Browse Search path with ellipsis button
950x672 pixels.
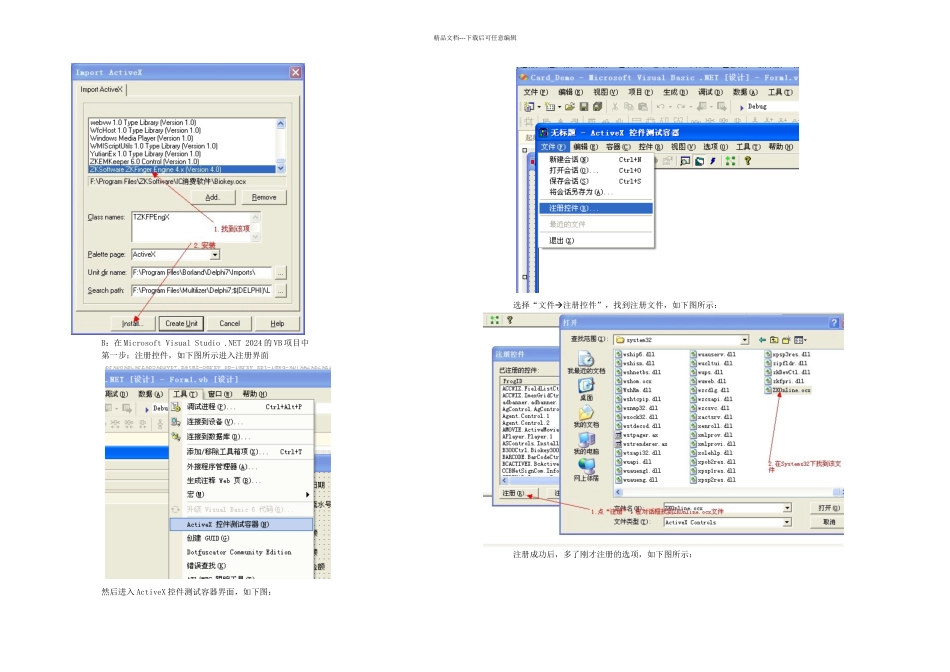click(281, 291)
